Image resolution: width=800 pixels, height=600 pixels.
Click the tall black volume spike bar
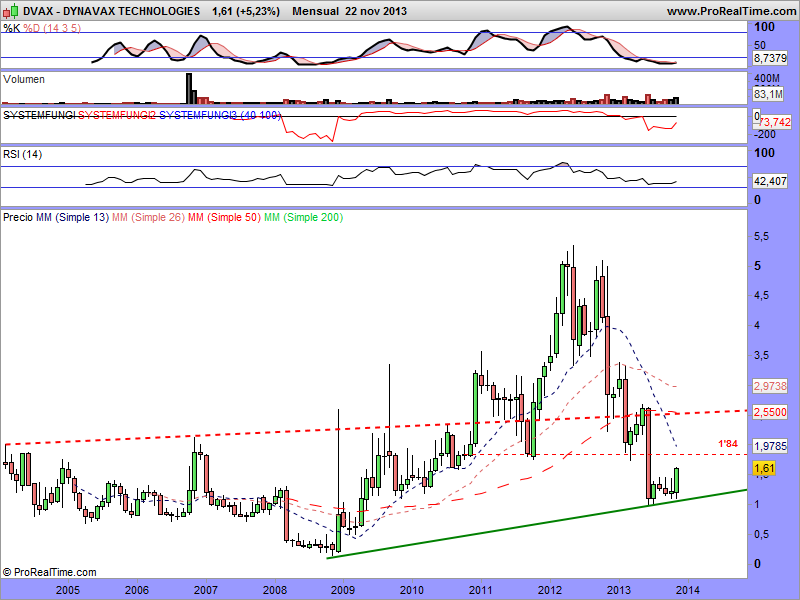click(189, 89)
